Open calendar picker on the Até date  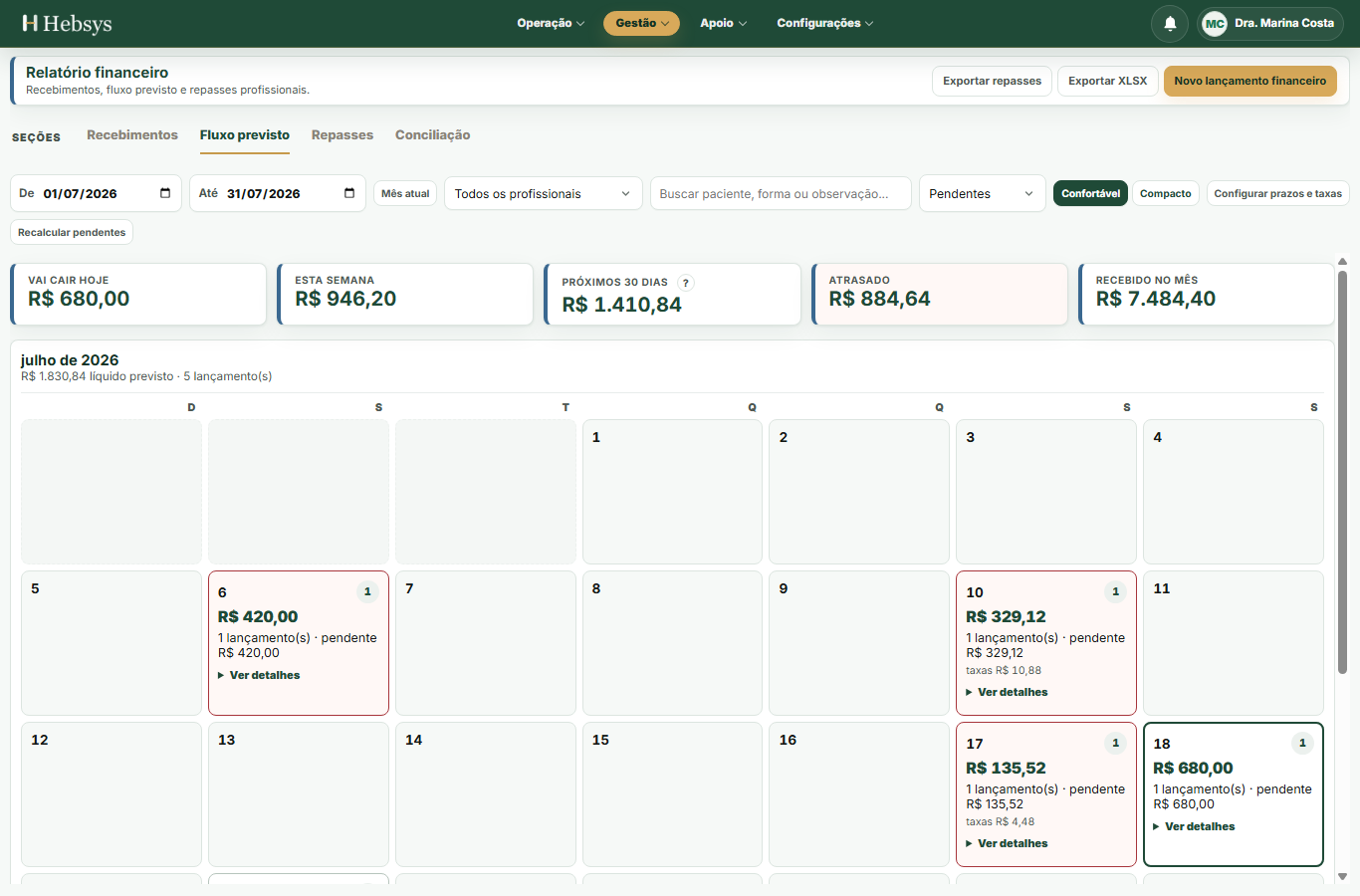point(349,193)
